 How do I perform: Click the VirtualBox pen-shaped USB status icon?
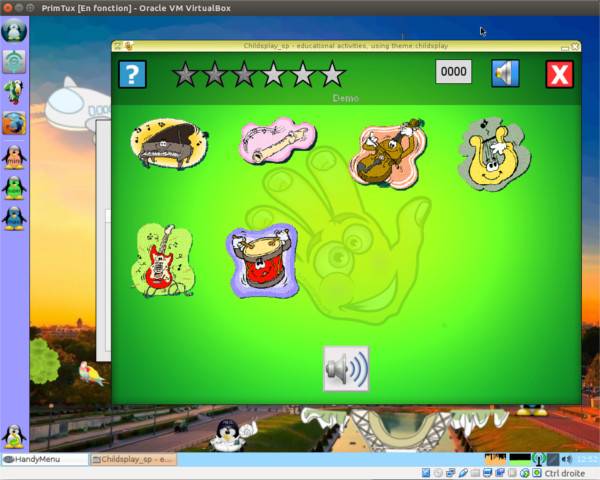click(463, 473)
